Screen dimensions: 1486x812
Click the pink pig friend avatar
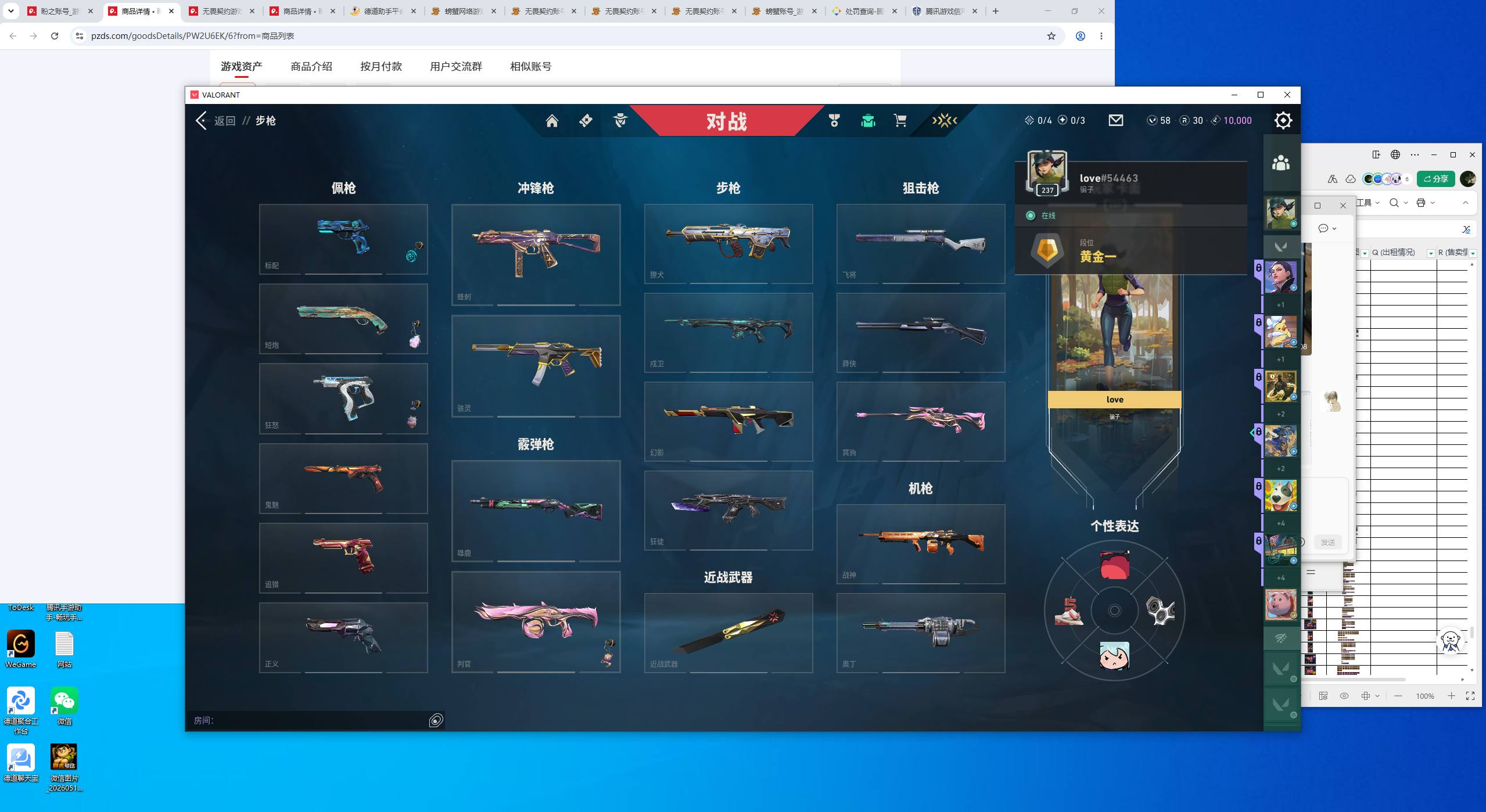[1280, 603]
